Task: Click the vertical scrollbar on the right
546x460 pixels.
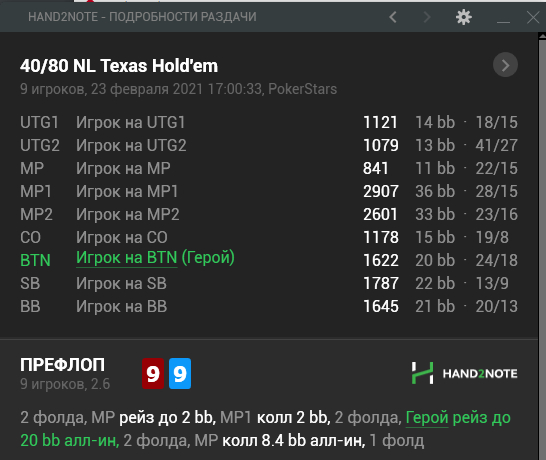Action: 542,246
